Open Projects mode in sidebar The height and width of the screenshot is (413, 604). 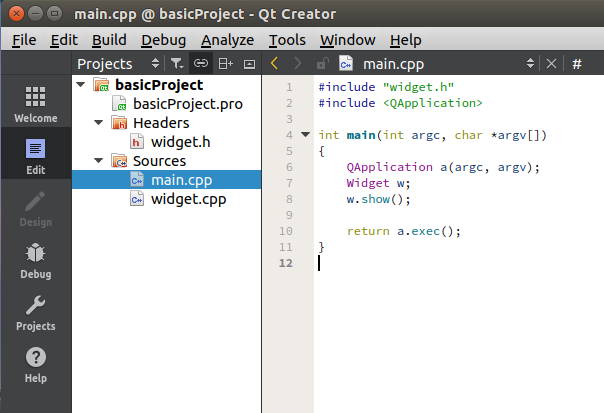click(35, 313)
